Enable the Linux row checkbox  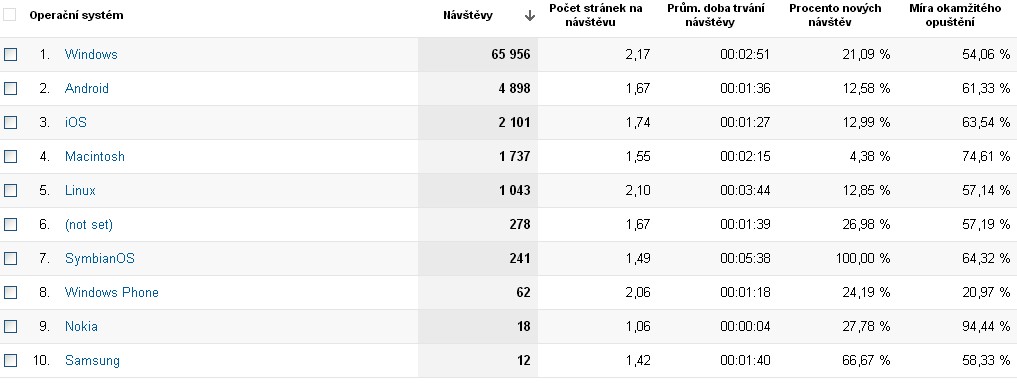pyautogui.click(x=10, y=191)
